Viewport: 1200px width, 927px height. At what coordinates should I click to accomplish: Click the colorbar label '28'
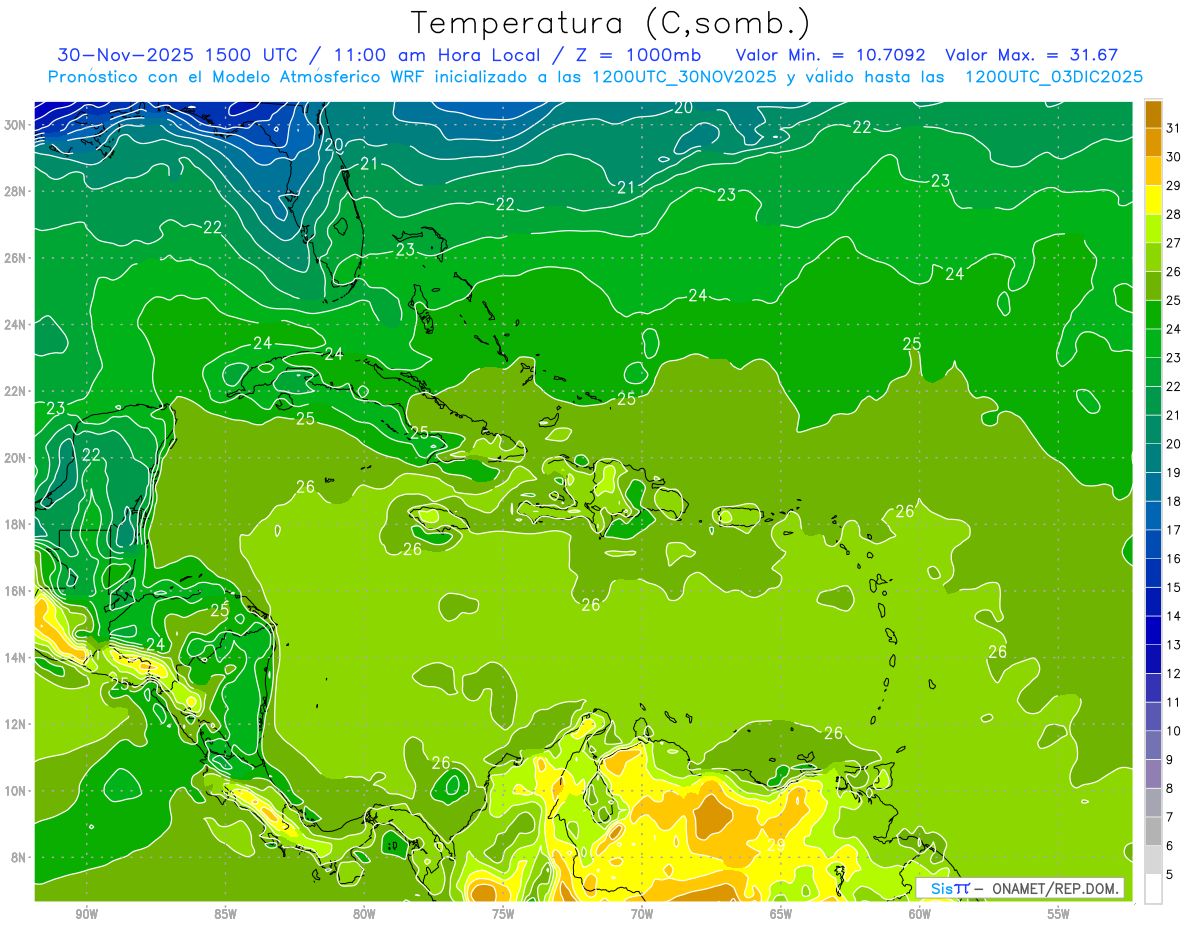(x=1173, y=214)
